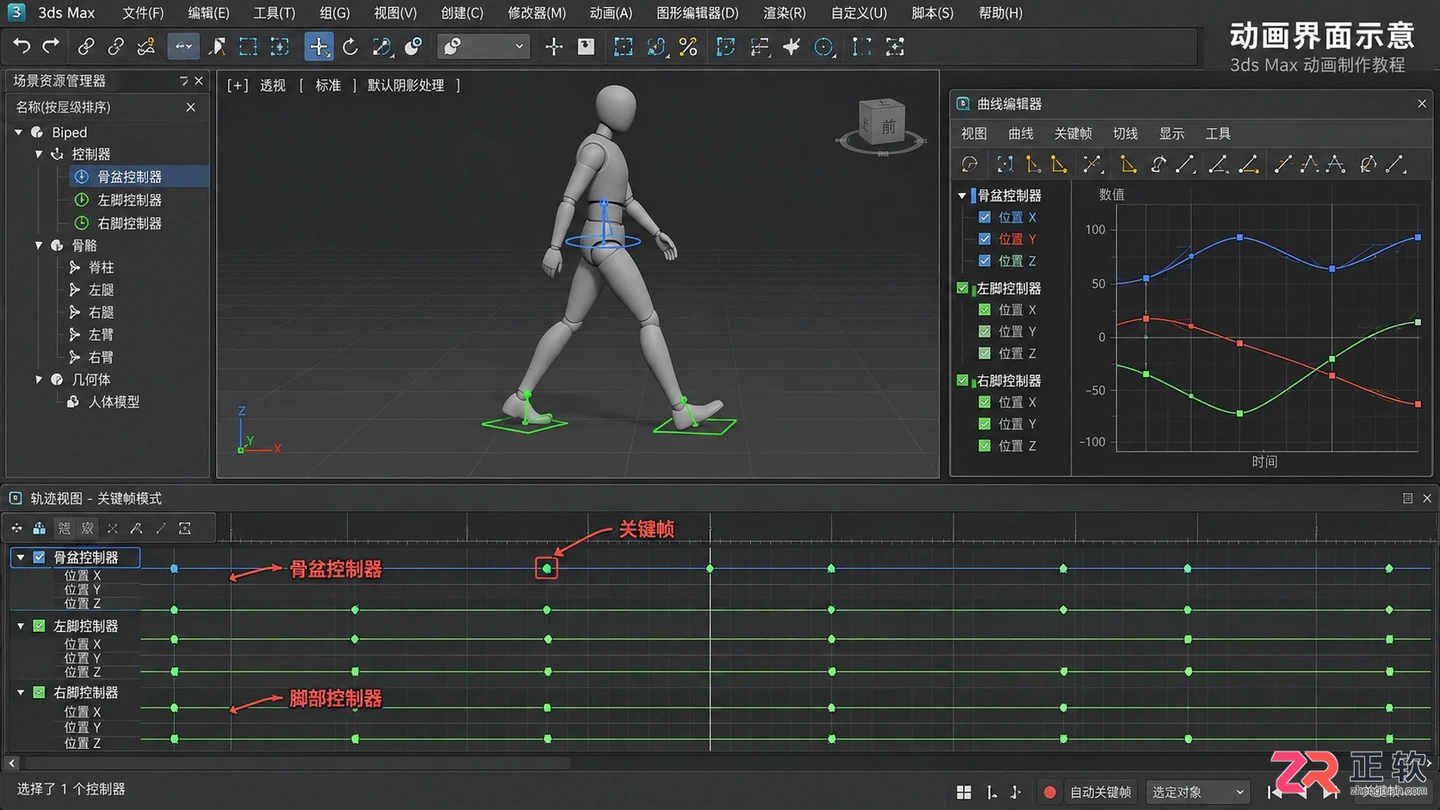
Task: Collapse 左脚控制器 track in track view
Action: 21,625
